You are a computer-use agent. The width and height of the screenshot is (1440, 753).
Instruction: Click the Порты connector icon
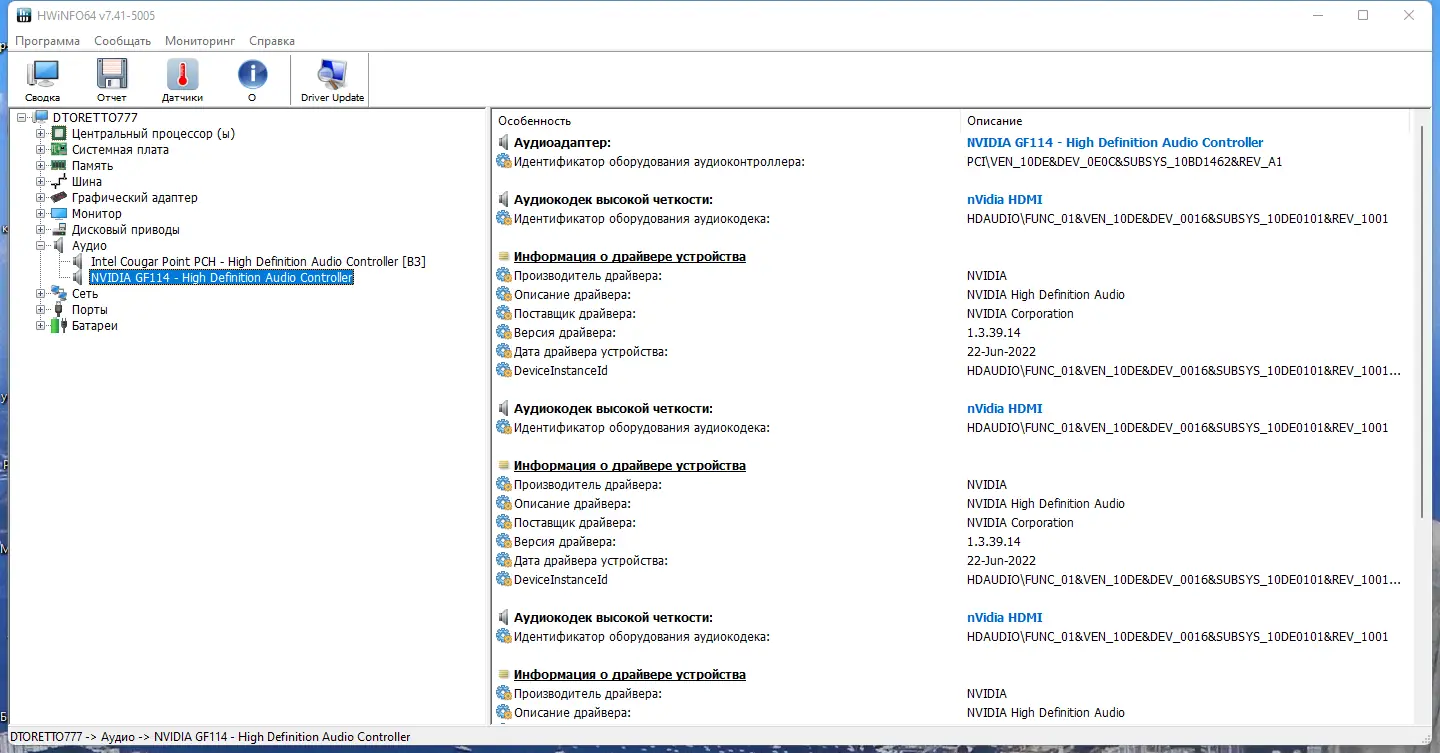pos(59,310)
